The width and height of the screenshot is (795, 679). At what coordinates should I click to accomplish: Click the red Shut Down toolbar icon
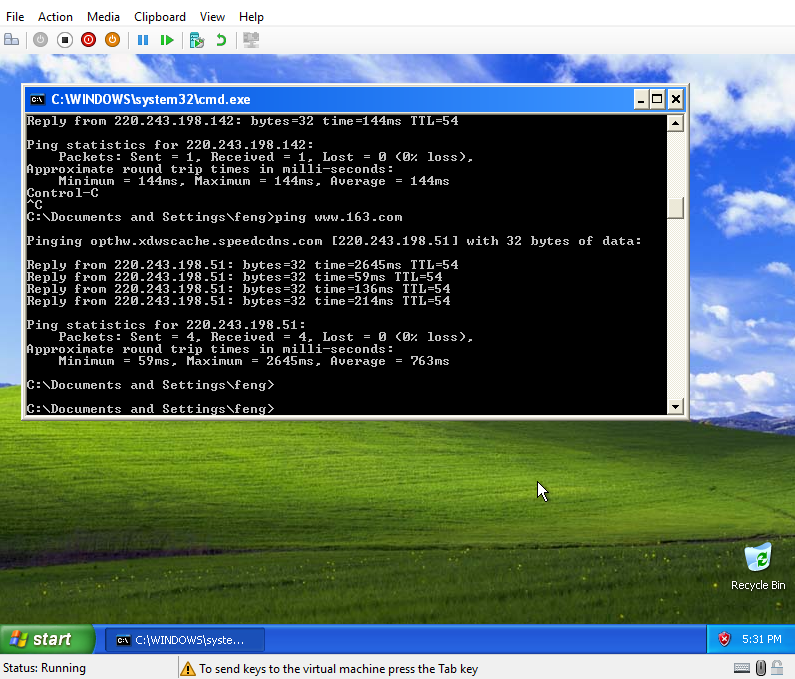point(88,40)
